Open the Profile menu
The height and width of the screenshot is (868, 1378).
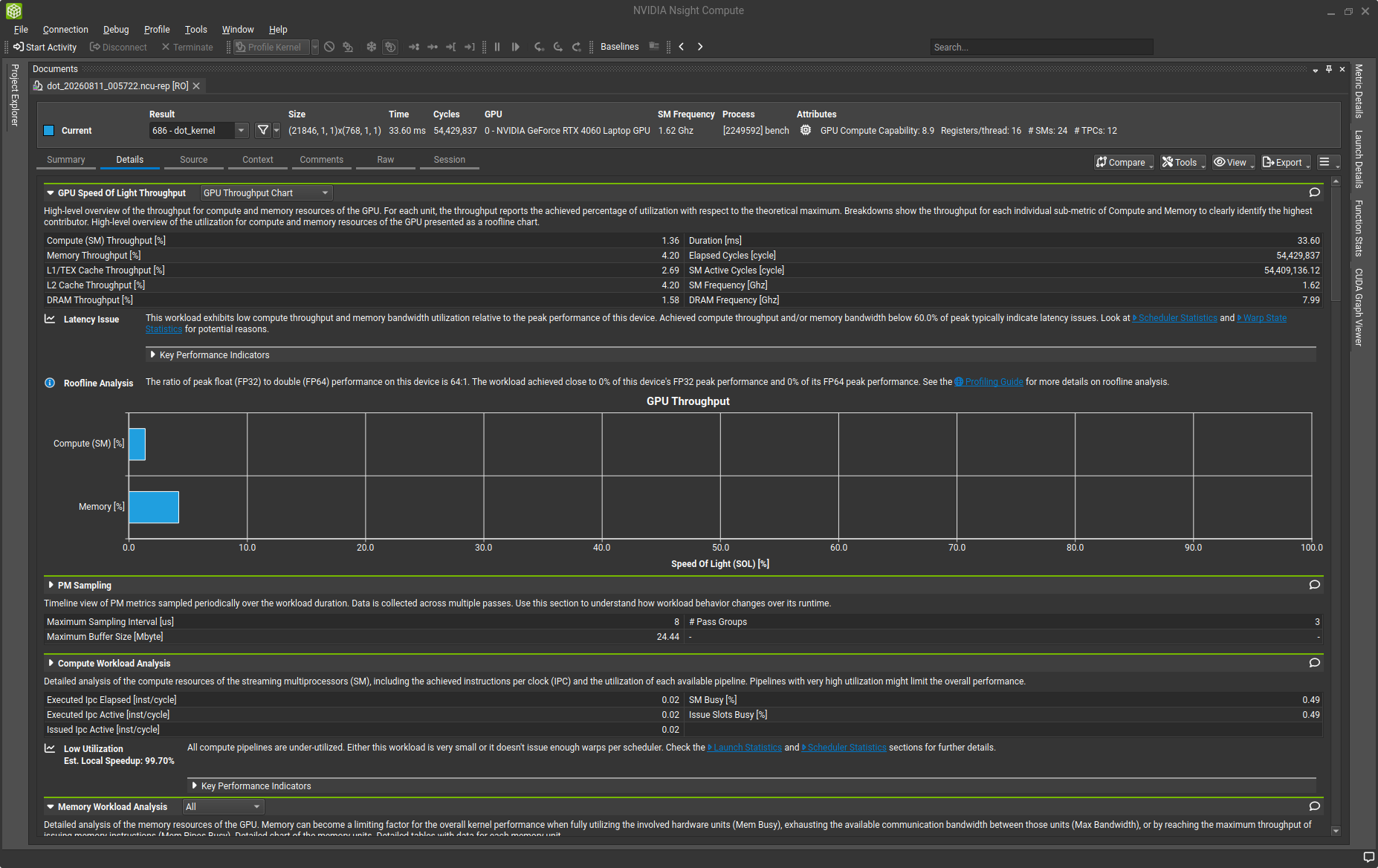click(157, 30)
